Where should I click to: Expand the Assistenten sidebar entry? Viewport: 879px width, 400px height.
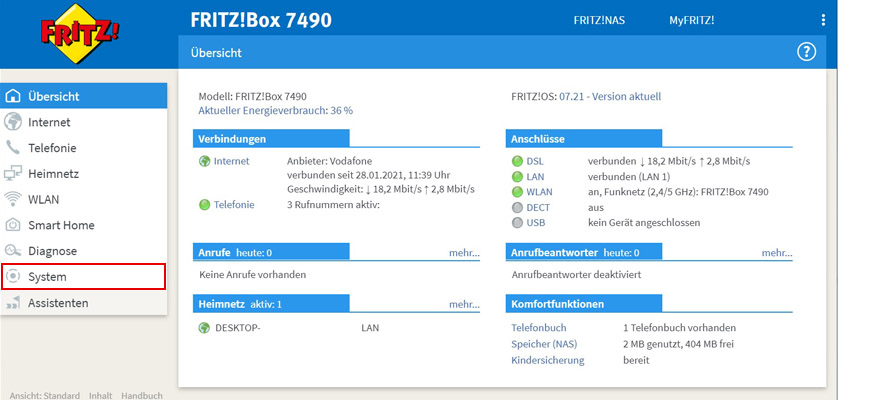tap(57, 303)
